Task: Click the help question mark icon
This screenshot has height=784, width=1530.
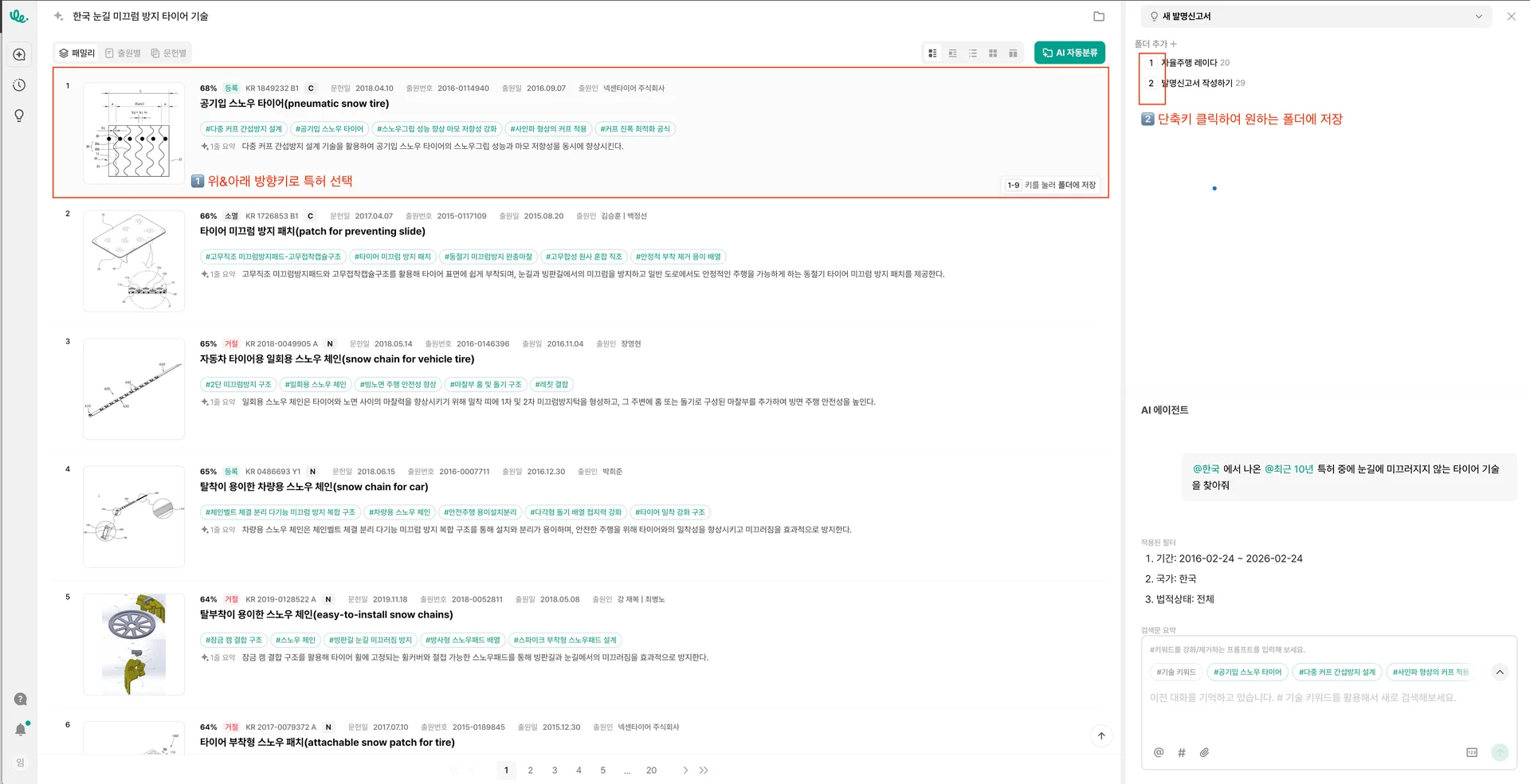Action: click(21, 699)
